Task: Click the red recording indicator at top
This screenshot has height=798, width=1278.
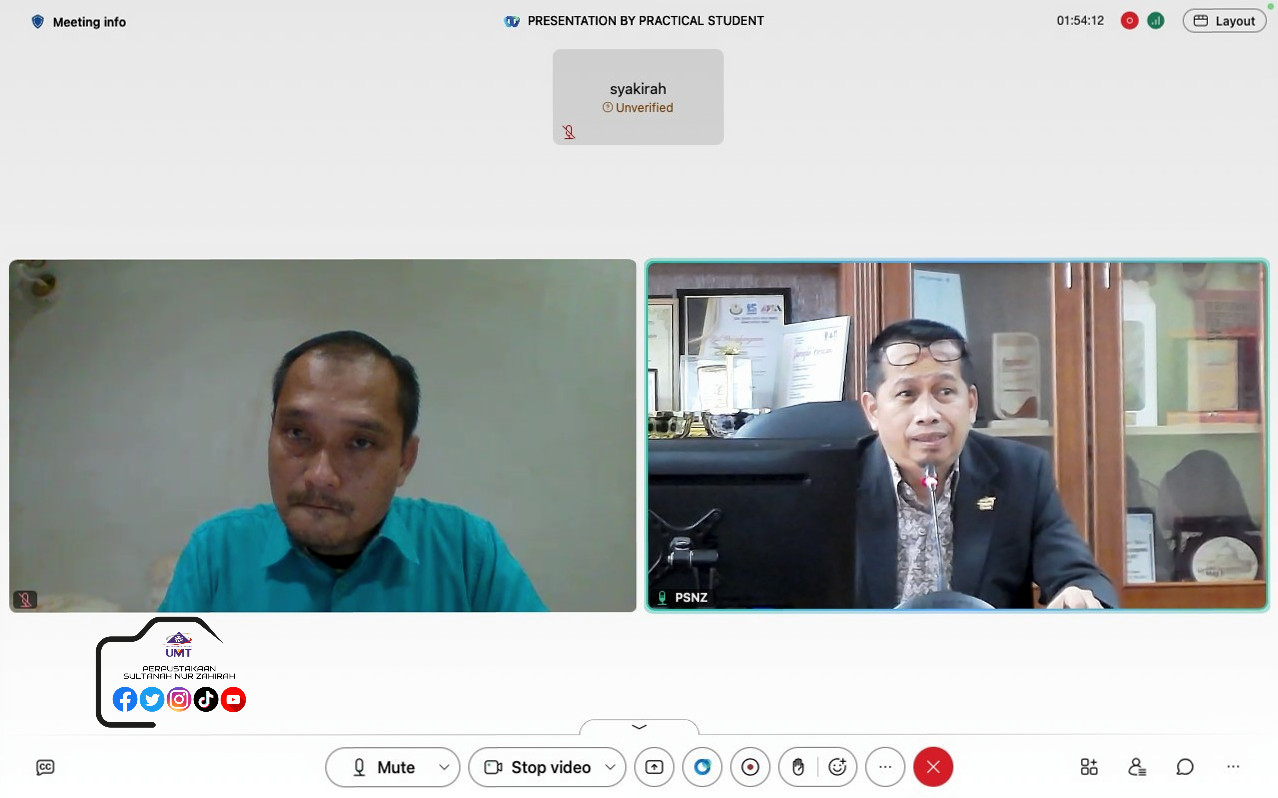Action: pos(1129,21)
